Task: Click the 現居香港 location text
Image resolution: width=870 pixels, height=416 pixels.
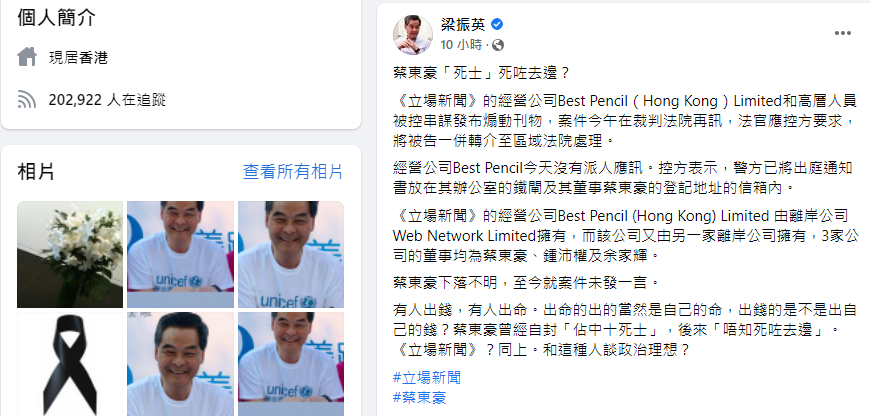Action: point(78,58)
